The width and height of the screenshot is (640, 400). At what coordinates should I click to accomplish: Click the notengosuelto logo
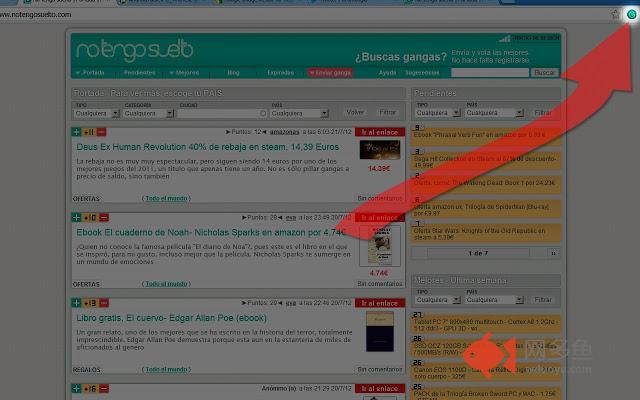134,51
